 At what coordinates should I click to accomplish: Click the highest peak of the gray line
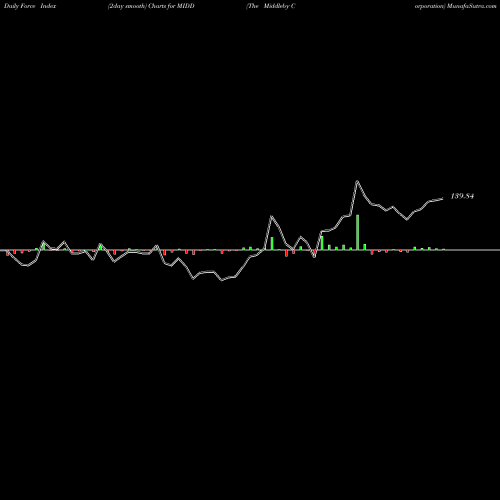357,182
